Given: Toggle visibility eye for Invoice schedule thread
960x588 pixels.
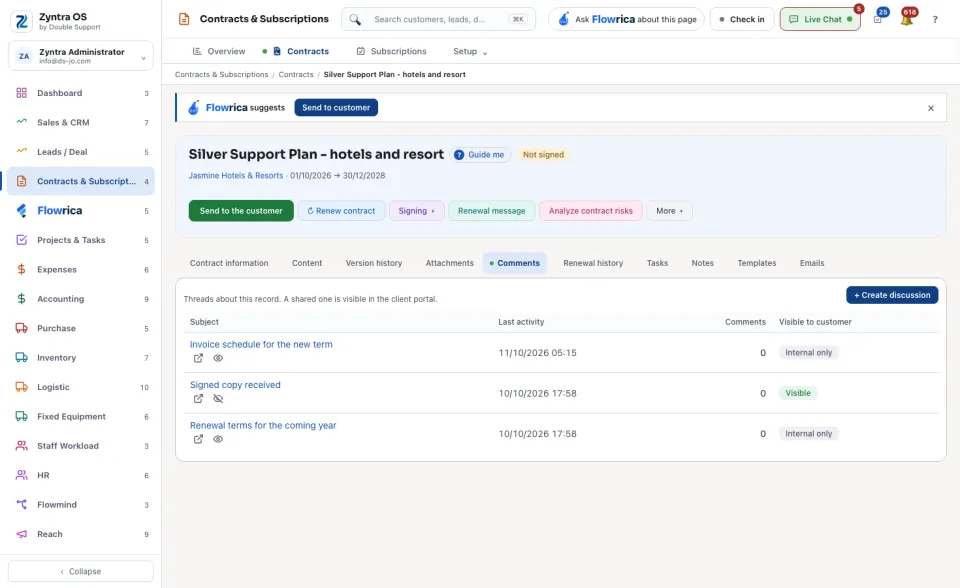Looking at the screenshot, I should [218, 358].
